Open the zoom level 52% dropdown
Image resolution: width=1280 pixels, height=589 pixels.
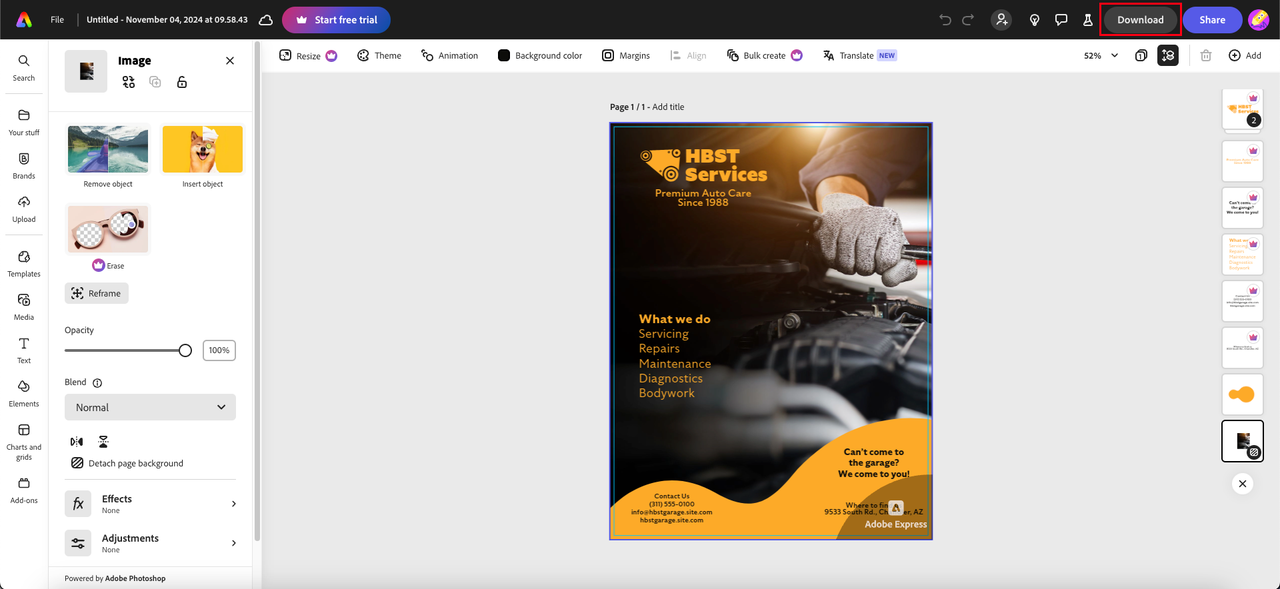click(1100, 56)
